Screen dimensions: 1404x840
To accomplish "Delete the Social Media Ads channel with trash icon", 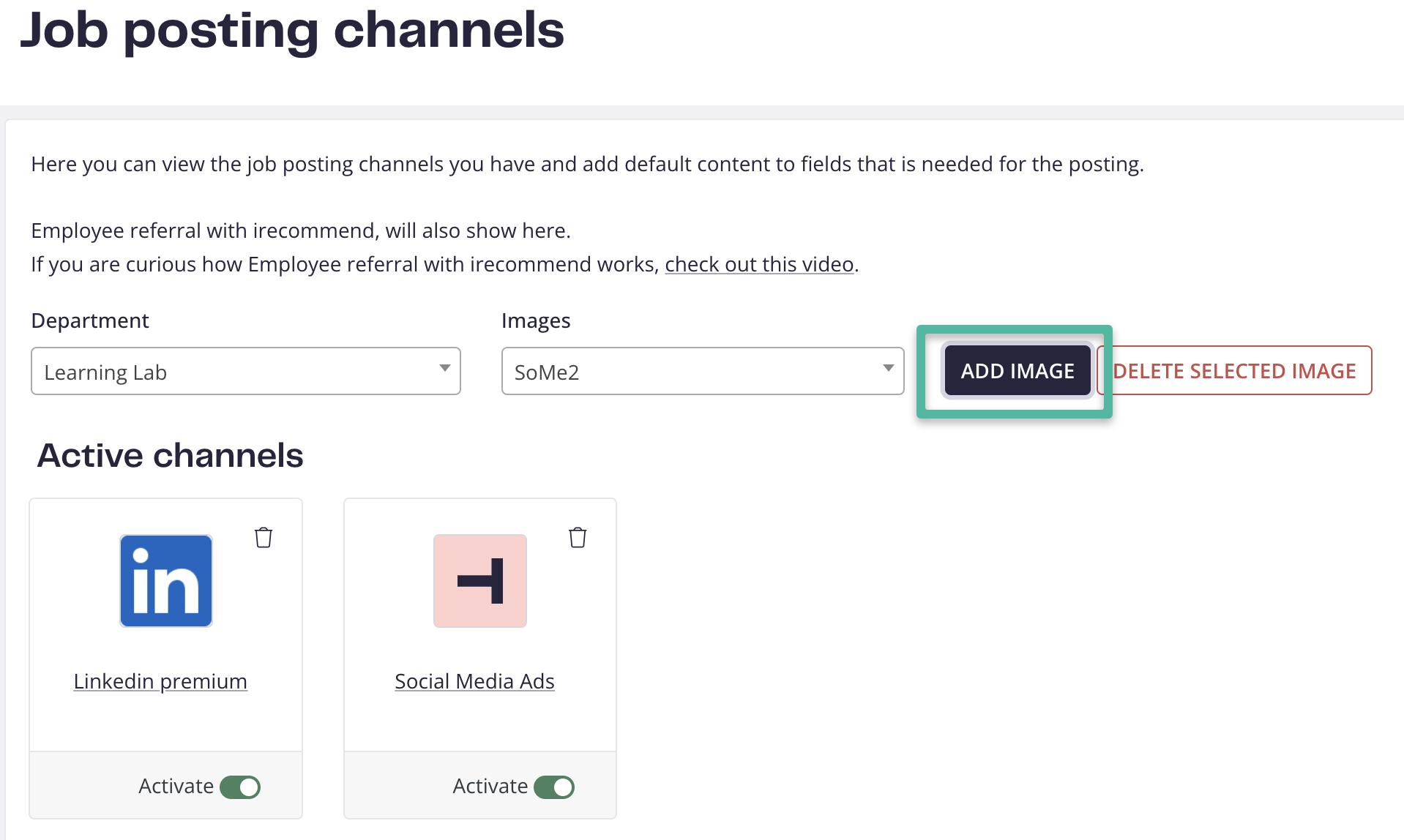I will click(x=578, y=538).
